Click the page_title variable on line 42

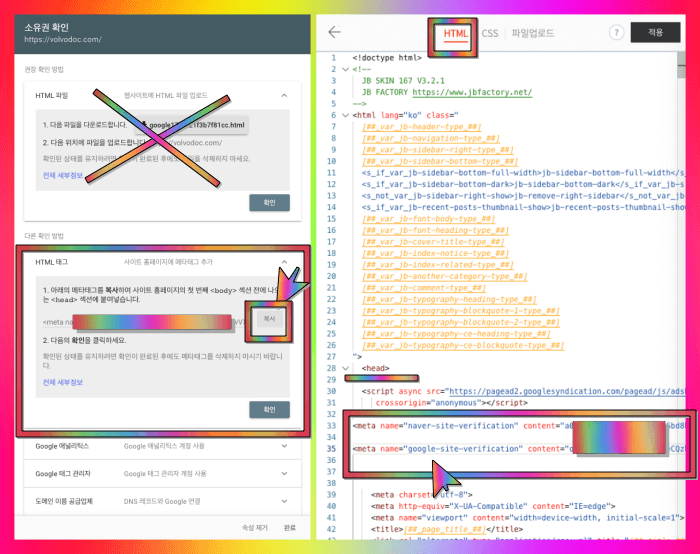[x=445, y=529]
